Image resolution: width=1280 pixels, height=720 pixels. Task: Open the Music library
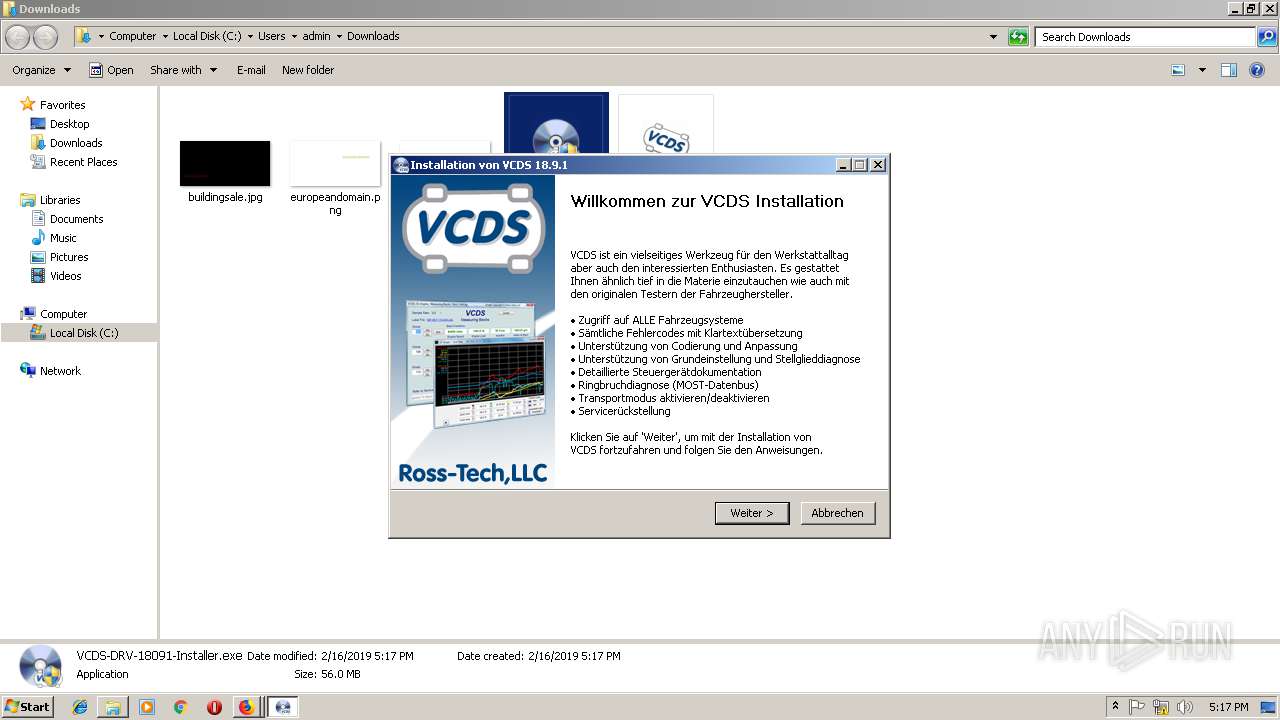click(x=63, y=238)
